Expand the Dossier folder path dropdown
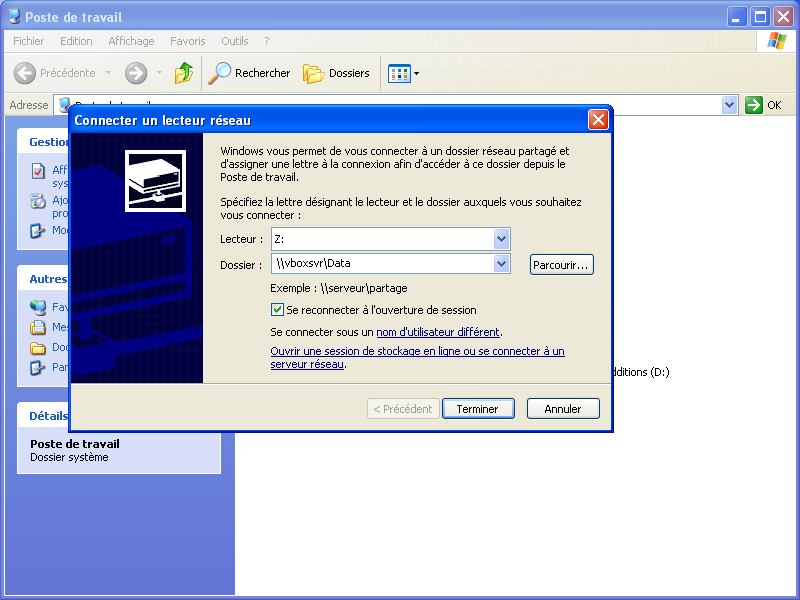 501,264
